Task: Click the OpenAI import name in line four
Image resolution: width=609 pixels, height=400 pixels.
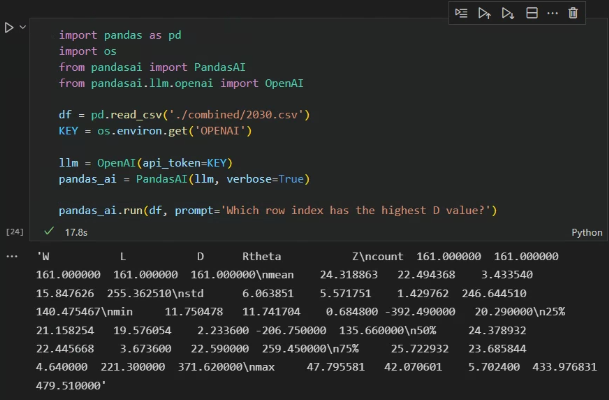Action: point(284,83)
